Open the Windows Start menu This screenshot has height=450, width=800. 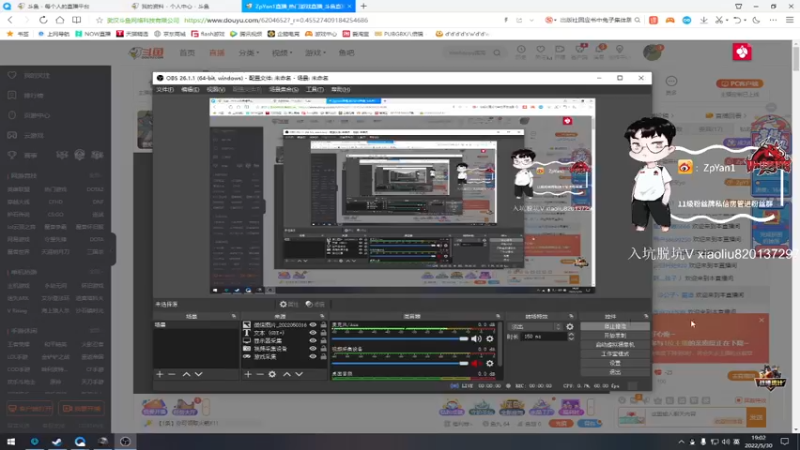11,441
